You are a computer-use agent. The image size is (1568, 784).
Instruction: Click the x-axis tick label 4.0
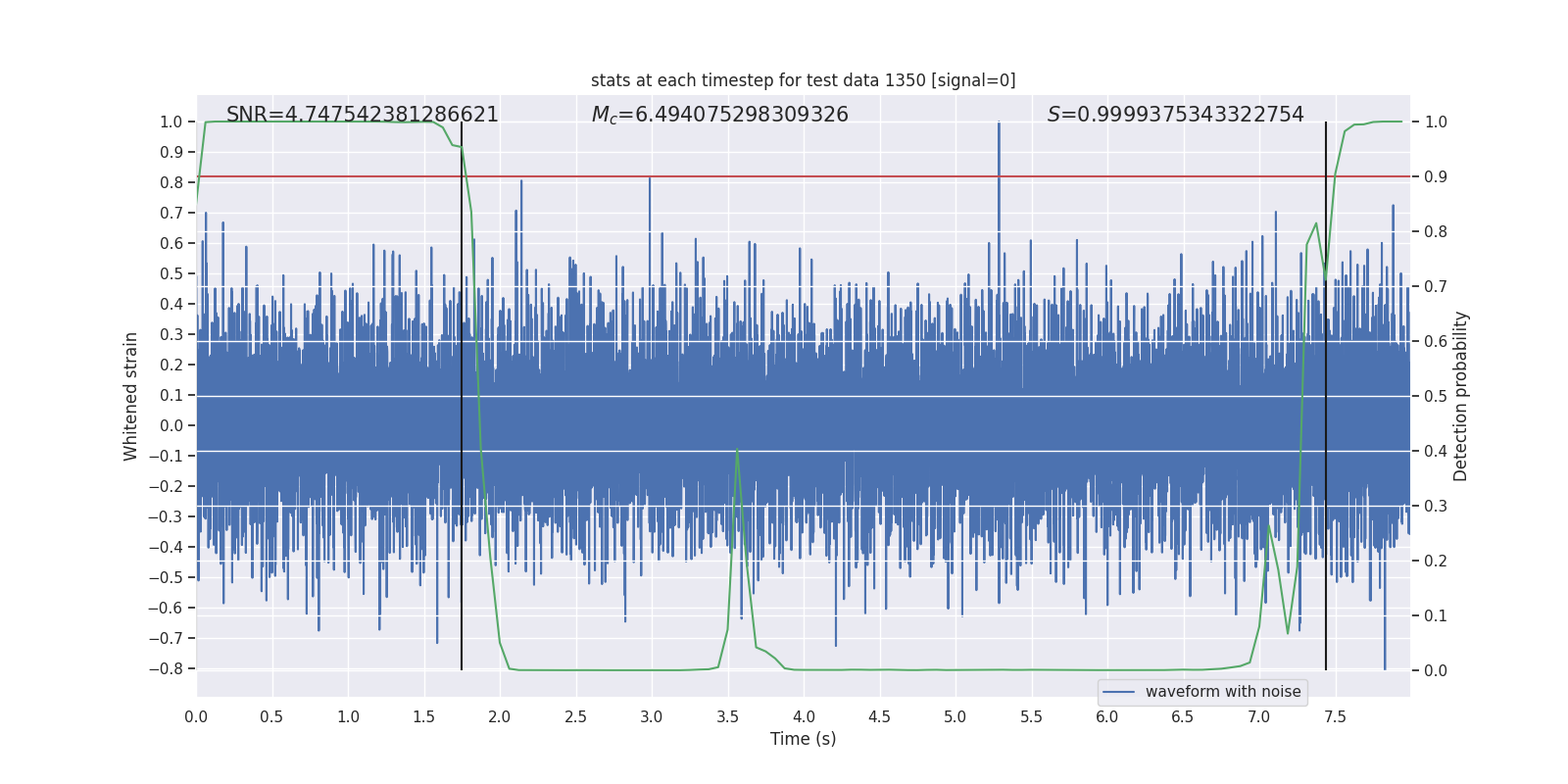coord(804,716)
